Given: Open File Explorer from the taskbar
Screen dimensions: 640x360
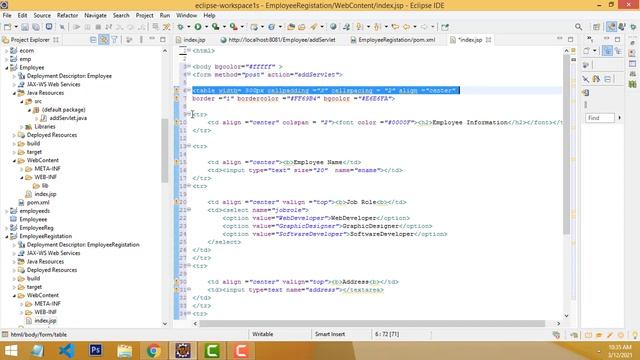Looking at the screenshot, I should (125, 351).
